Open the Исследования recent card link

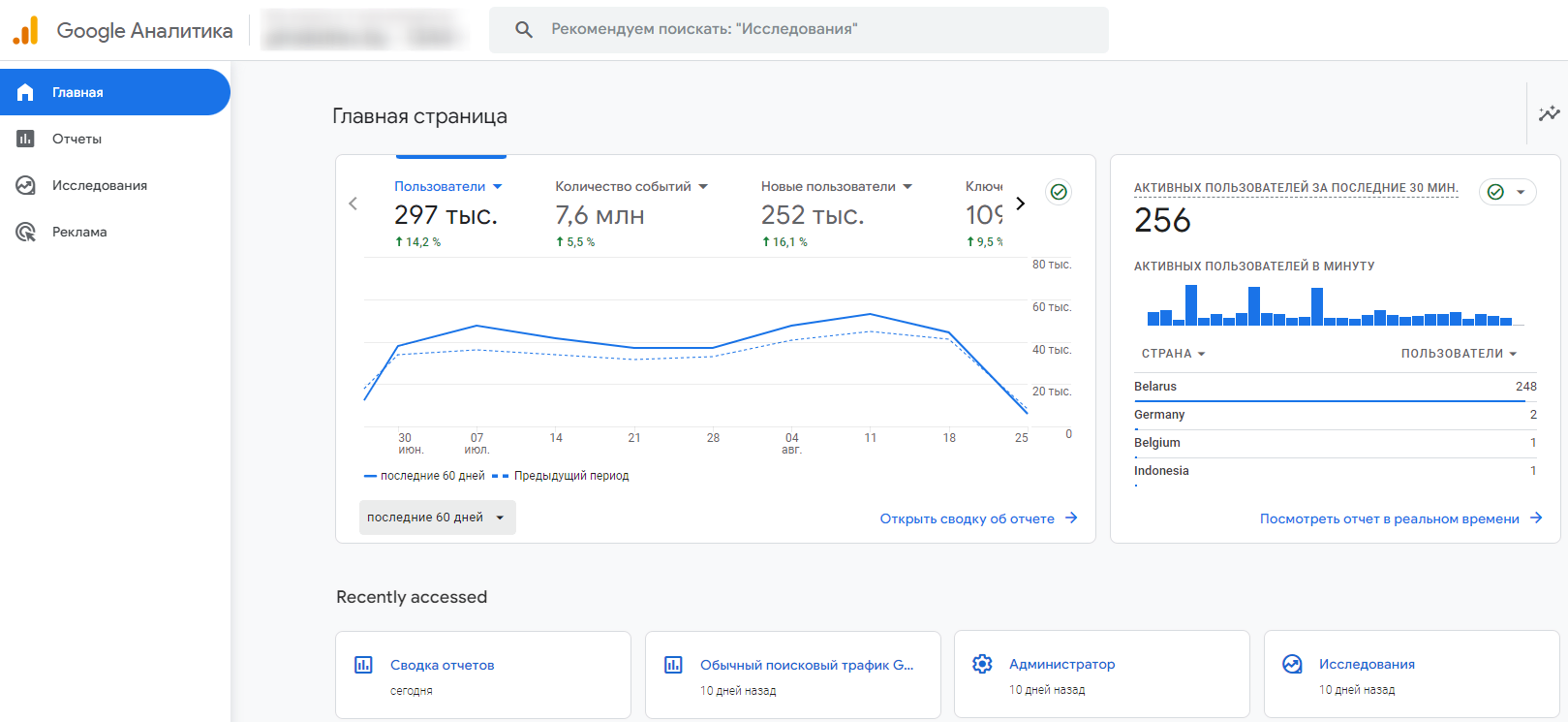pyautogui.click(x=1412, y=675)
